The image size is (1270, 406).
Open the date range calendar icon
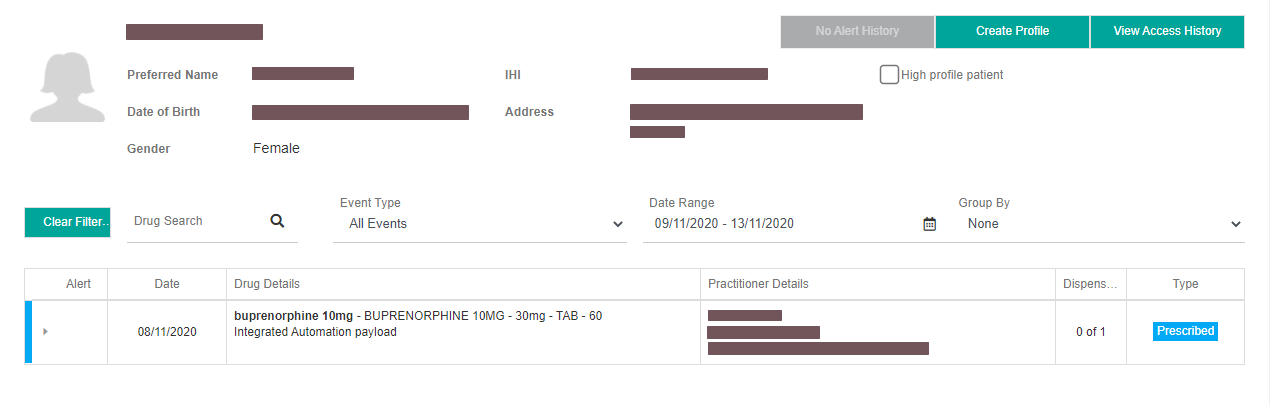click(929, 224)
